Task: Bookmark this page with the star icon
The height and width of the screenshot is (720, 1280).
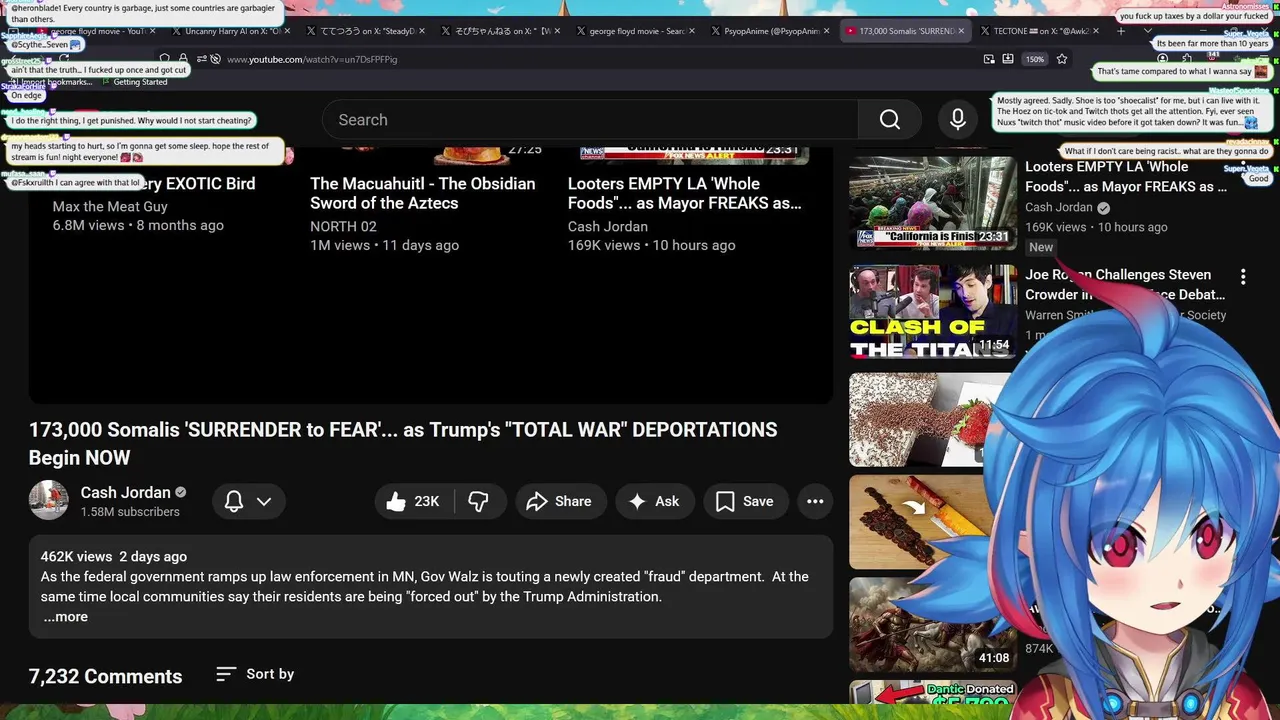Action: tap(1062, 59)
